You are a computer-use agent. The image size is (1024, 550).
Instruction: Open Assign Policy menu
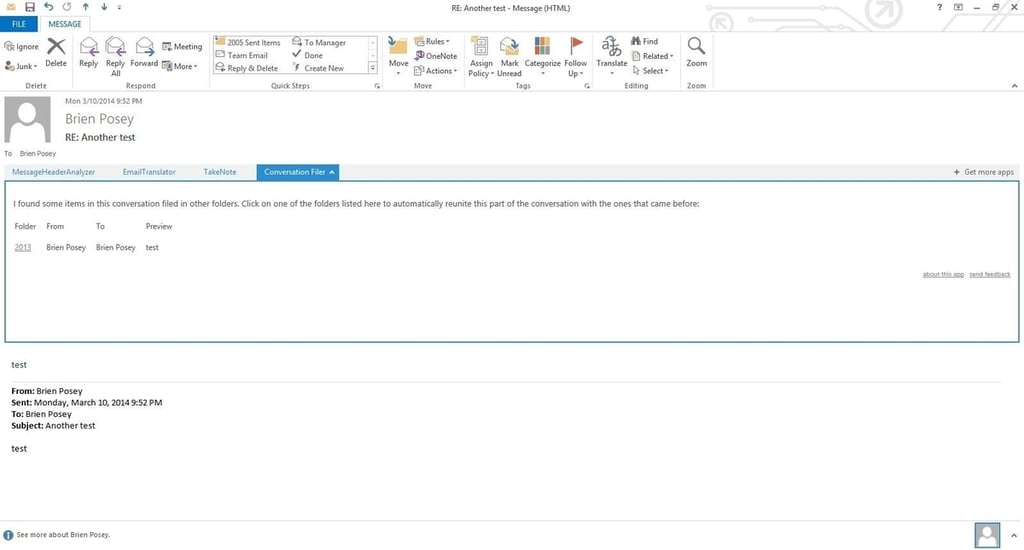coord(481,57)
